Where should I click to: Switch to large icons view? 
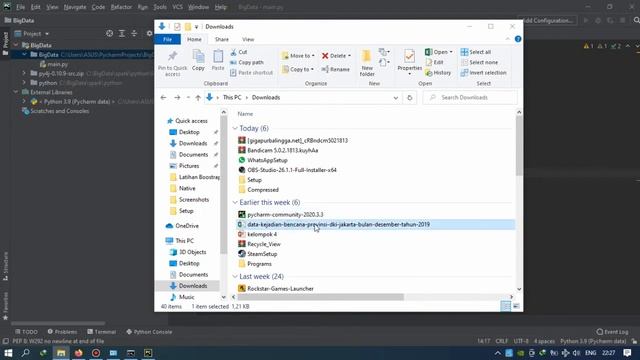[516, 306]
